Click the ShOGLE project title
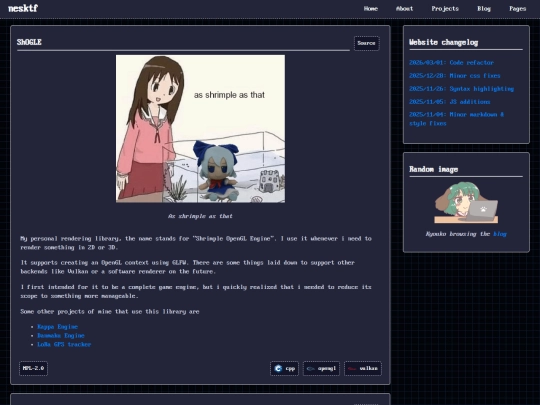Viewport: 540px width, 405px height. tap(29, 42)
